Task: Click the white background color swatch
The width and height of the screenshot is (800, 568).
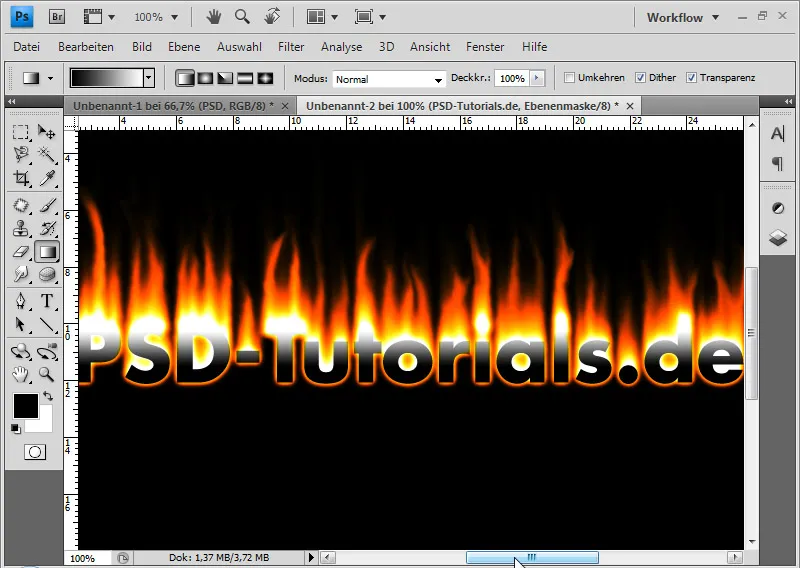Action: [45, 425]
